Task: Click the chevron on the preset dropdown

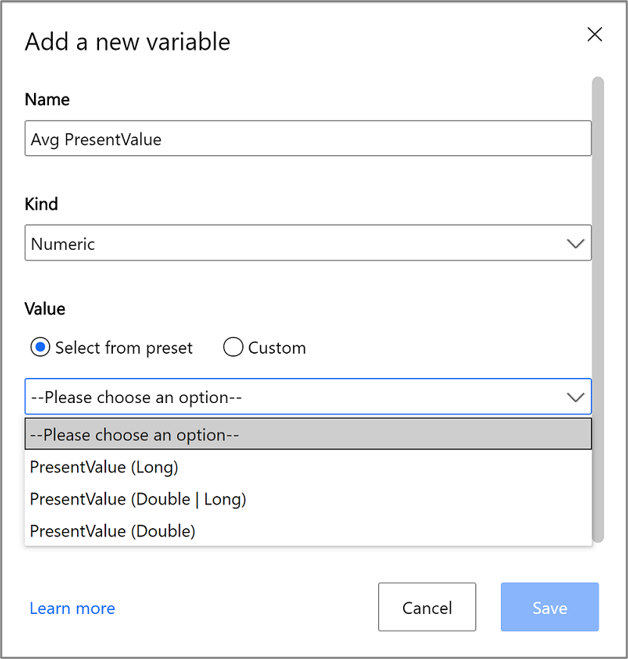Action: click(x=576, y=397)
